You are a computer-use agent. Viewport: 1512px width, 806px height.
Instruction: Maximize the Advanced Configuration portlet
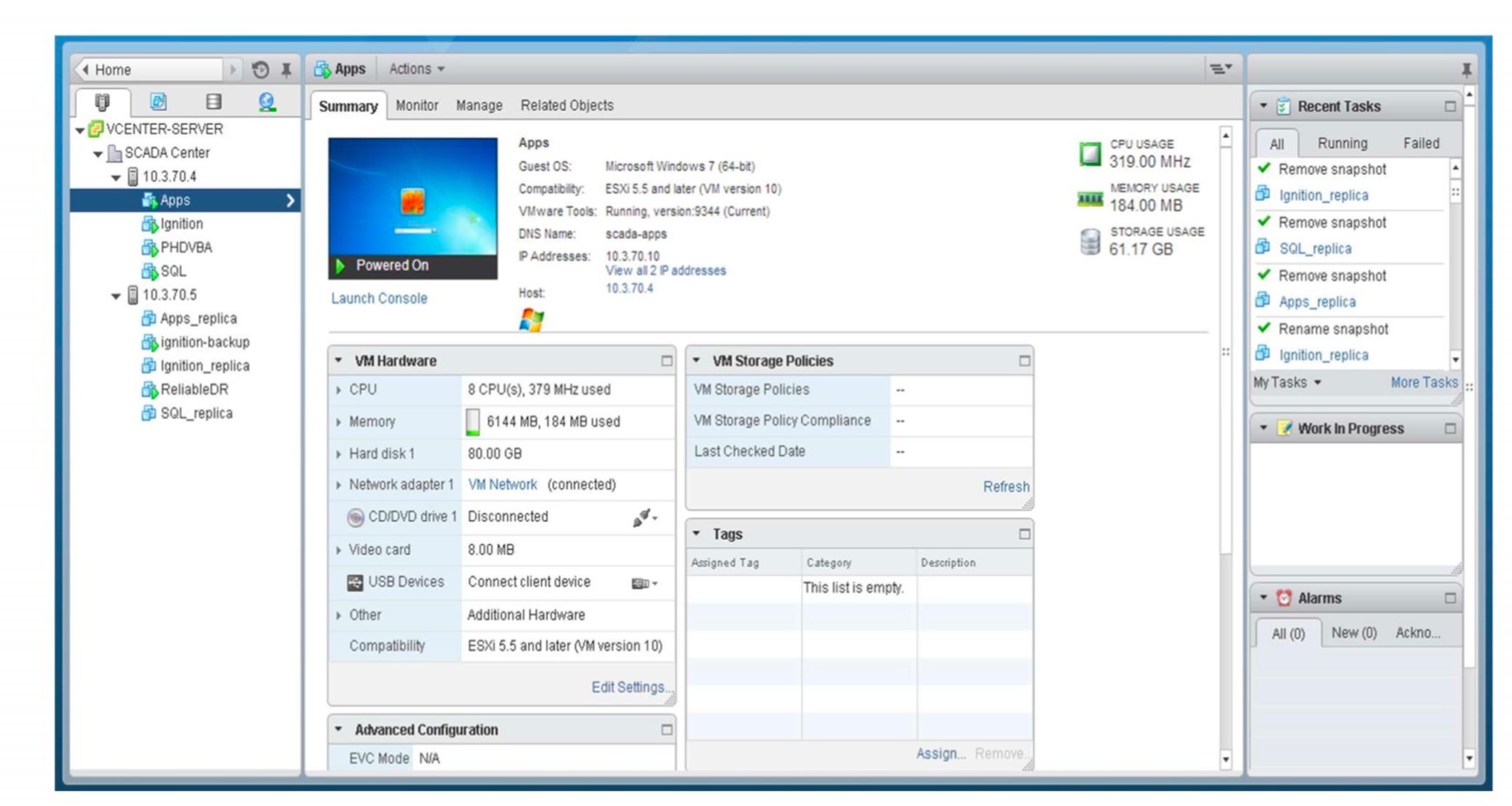(667, 730)
